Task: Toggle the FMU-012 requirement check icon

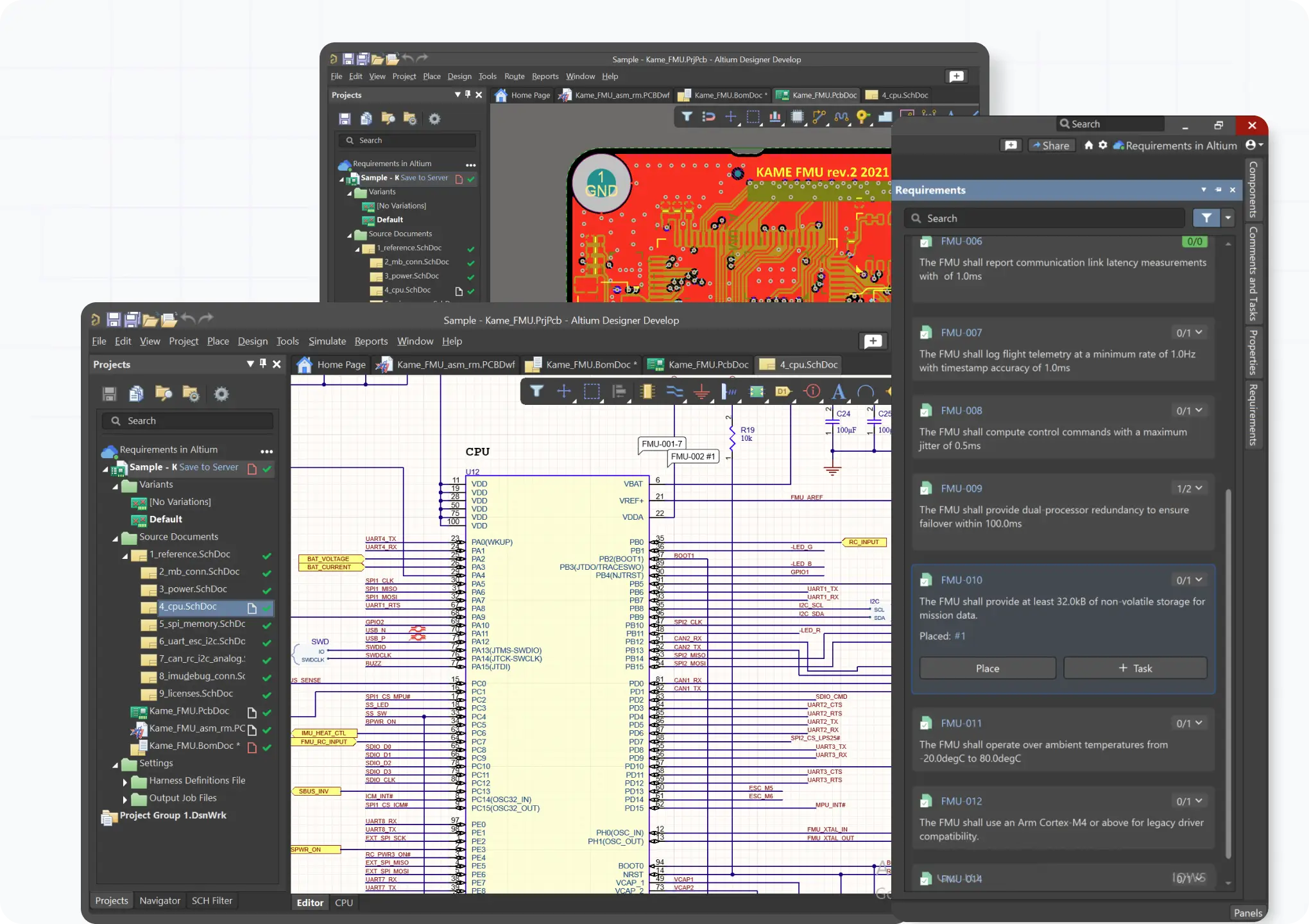Action: tap(926, 801)
